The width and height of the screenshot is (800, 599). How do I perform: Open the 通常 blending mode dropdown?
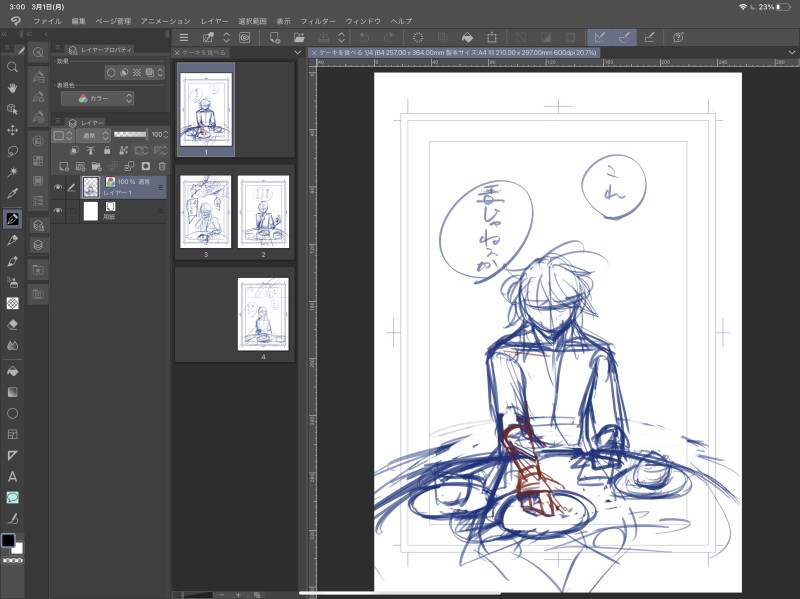coord(93,135)
